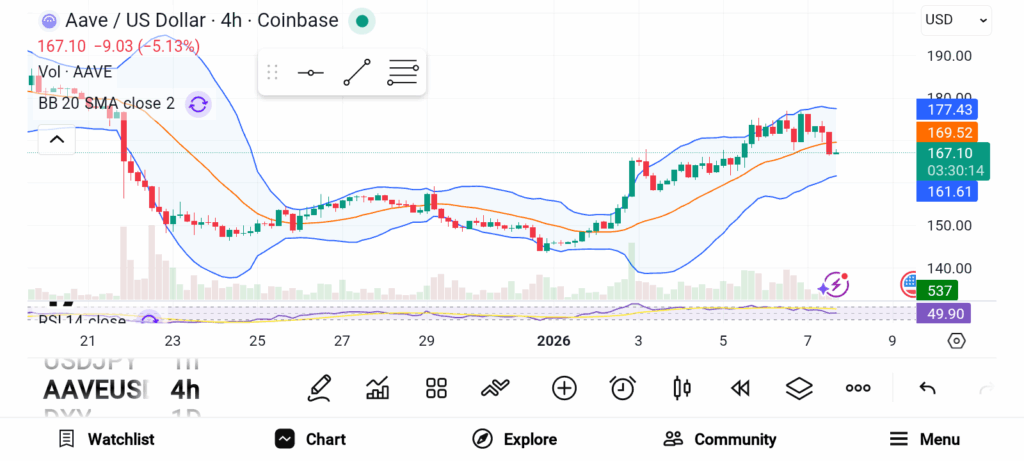Click the orange 169.52 price label
1024x461 pixels.
tap(946, 132)
